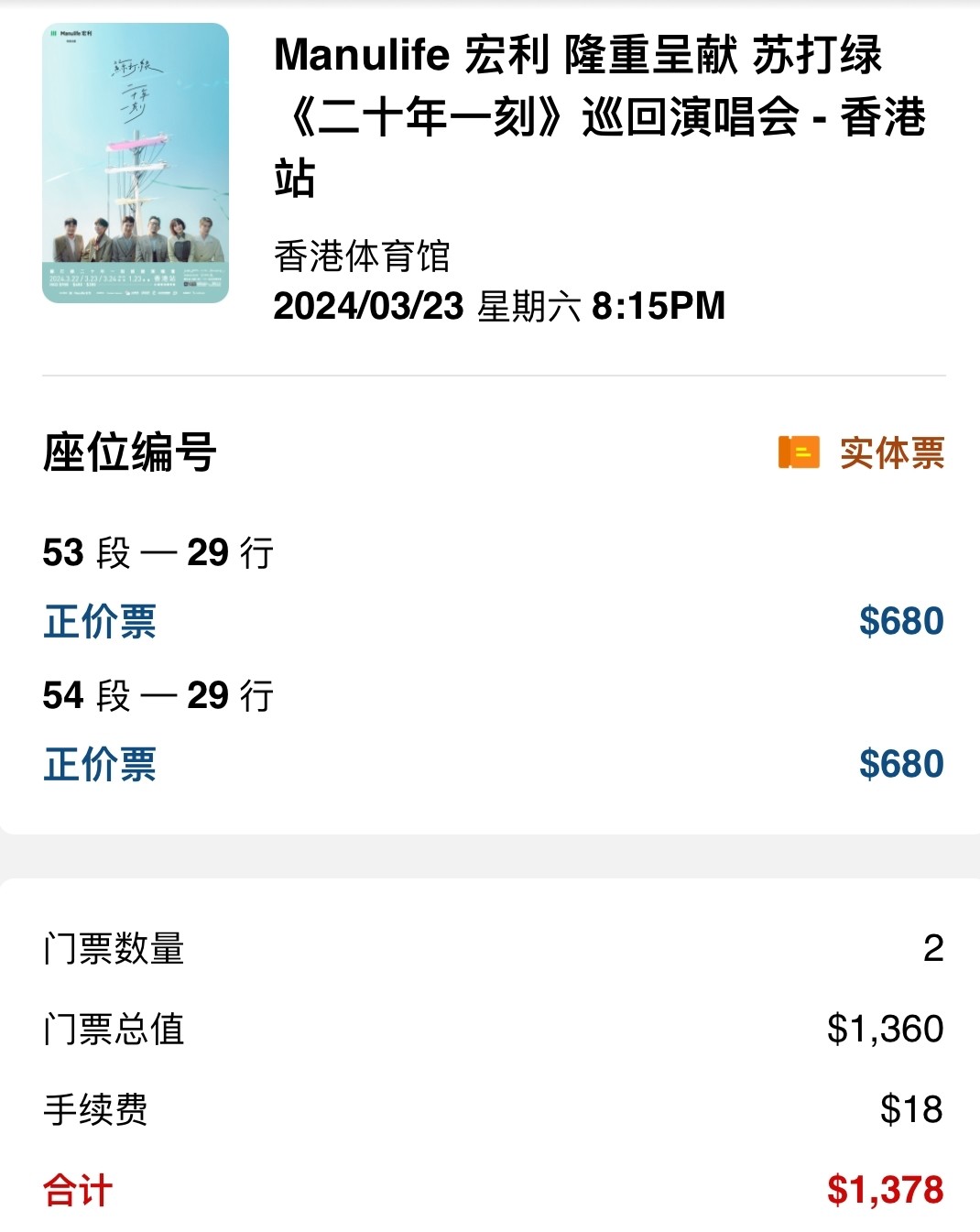Click the first ticket's $680 price

click(x=901, y=621)
